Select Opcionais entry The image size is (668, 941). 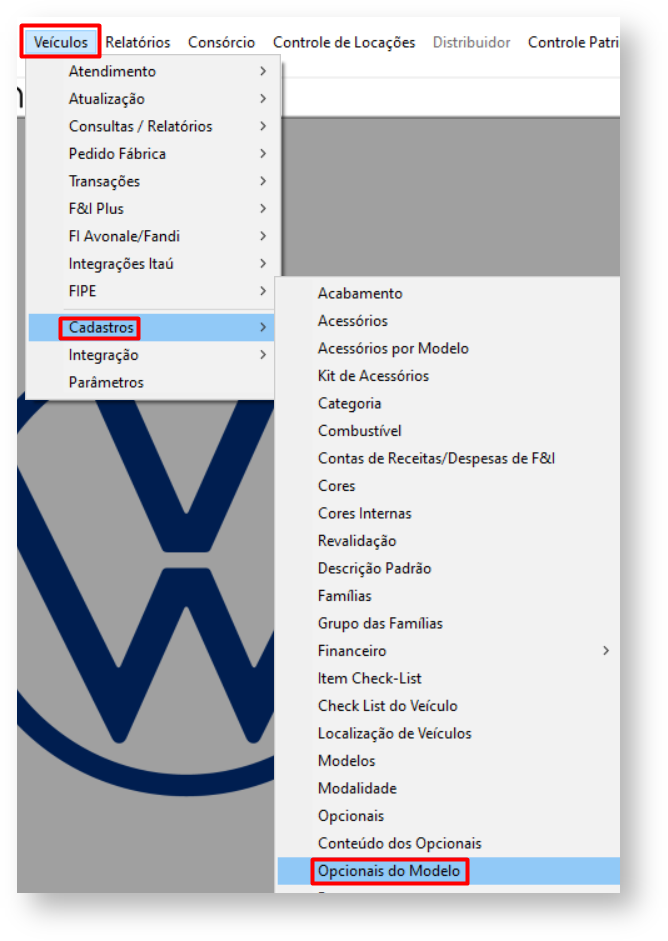point(449,816)
